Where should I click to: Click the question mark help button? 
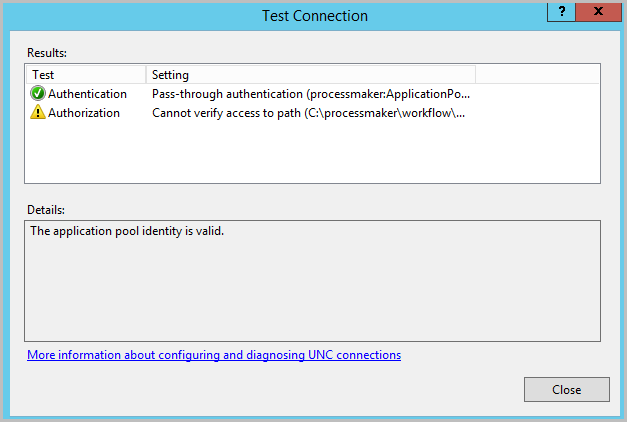(561, 11)
